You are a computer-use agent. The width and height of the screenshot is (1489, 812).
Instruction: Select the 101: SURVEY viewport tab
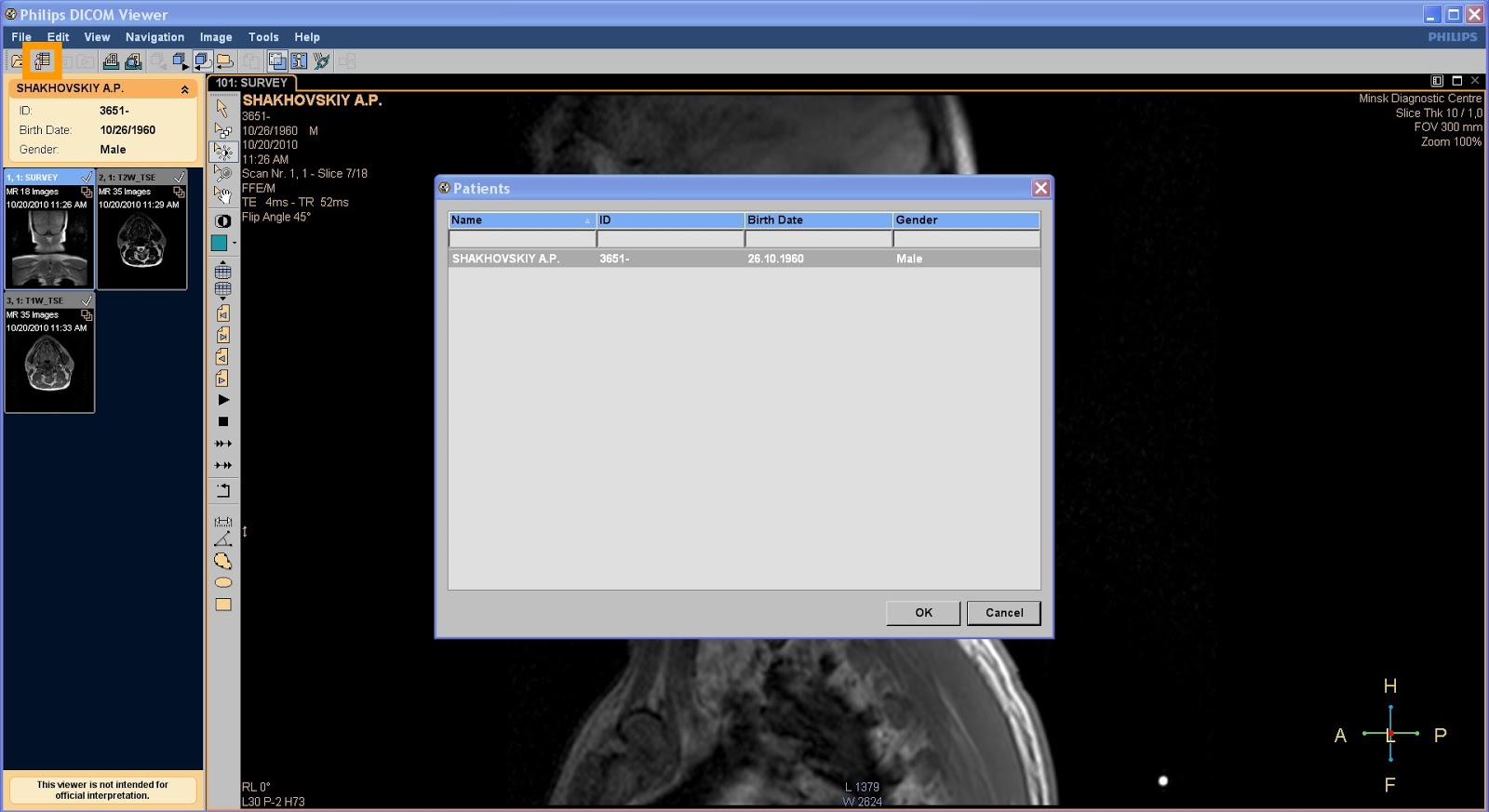tap(251, 83)
